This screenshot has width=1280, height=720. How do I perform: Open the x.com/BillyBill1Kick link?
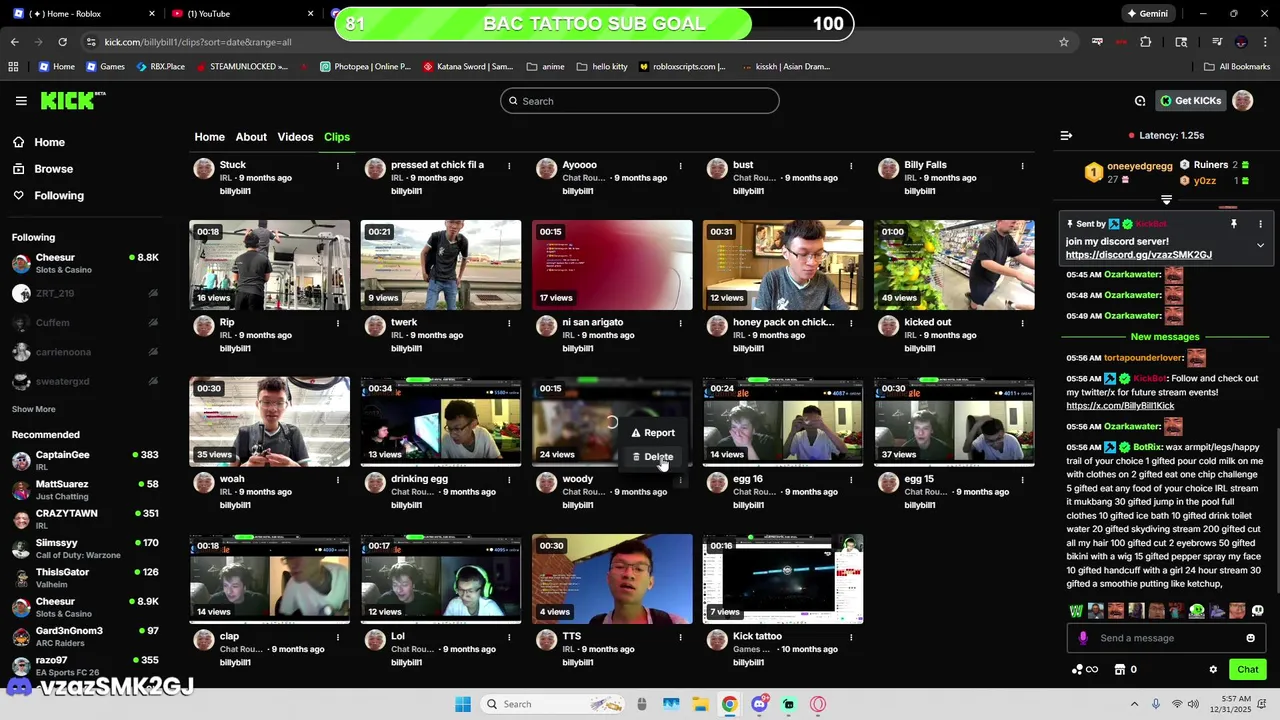(1120, 406)
